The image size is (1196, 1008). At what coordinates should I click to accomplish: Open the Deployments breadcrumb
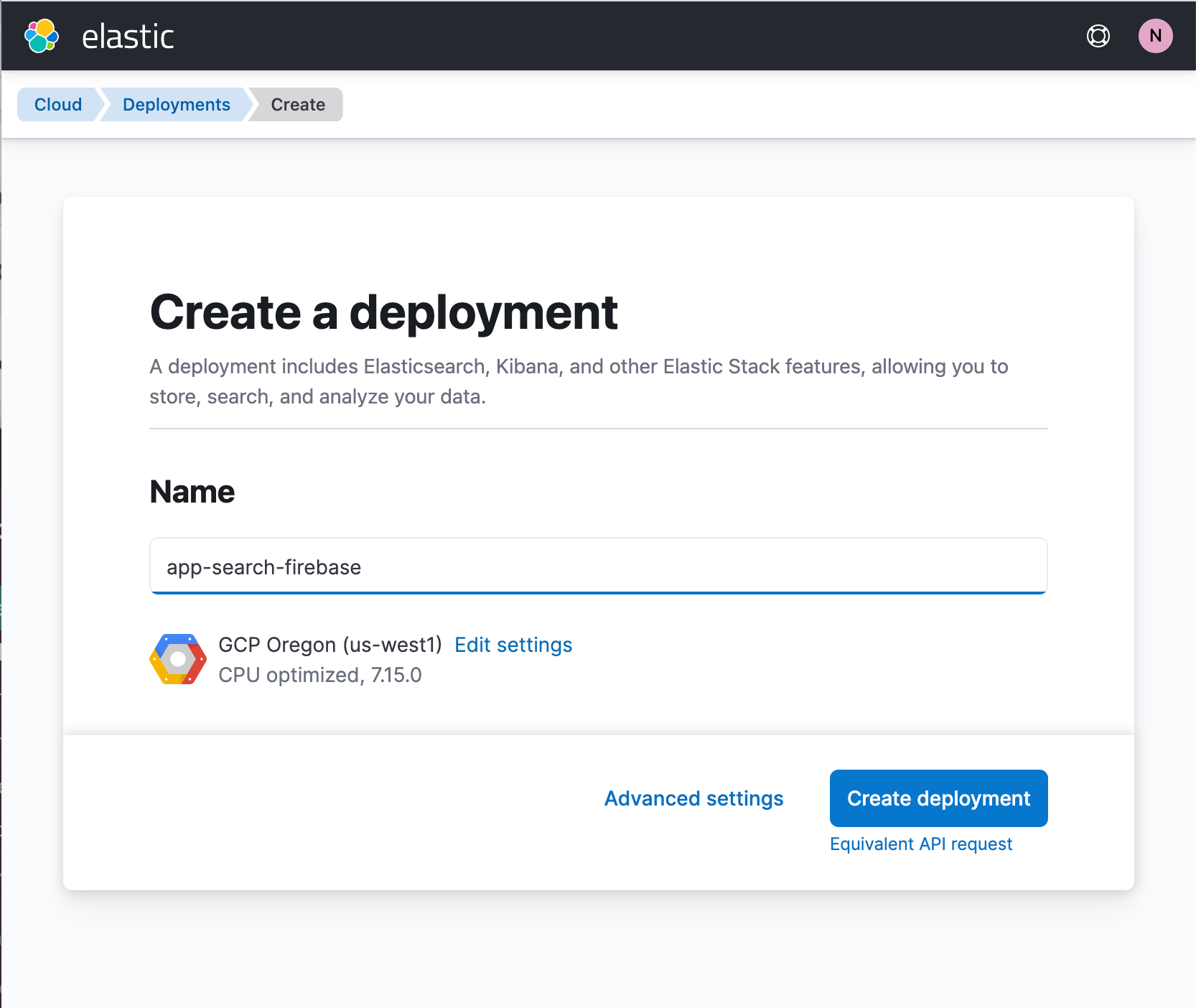(177, 105)
